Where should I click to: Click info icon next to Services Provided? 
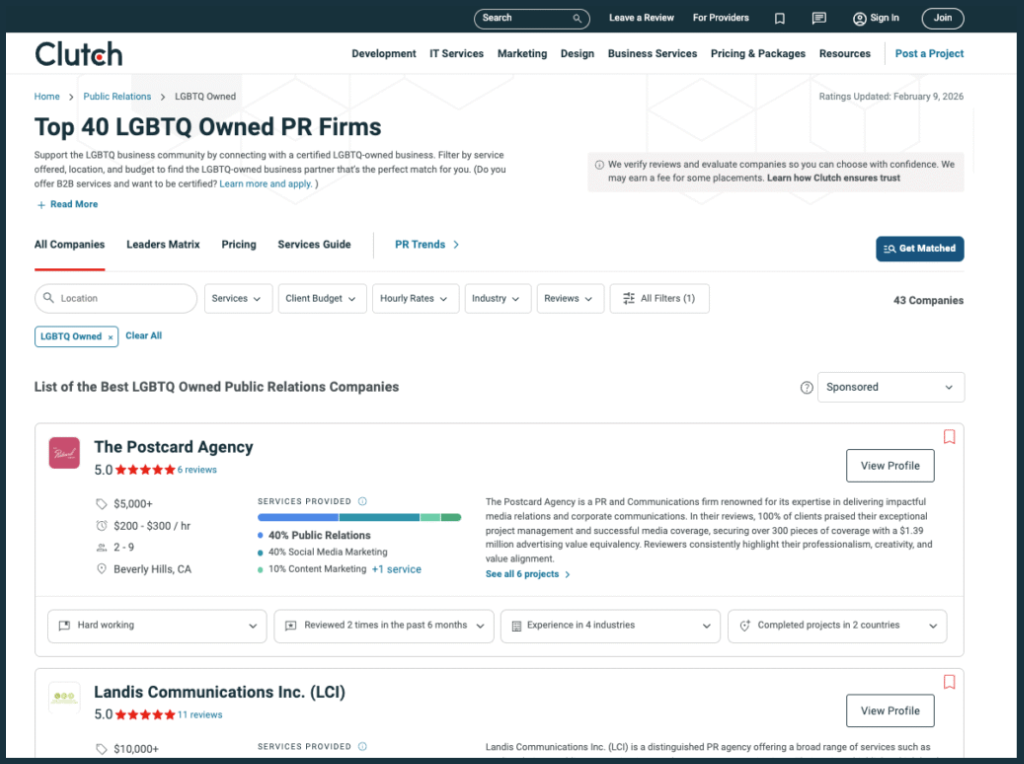pos(363,501)
